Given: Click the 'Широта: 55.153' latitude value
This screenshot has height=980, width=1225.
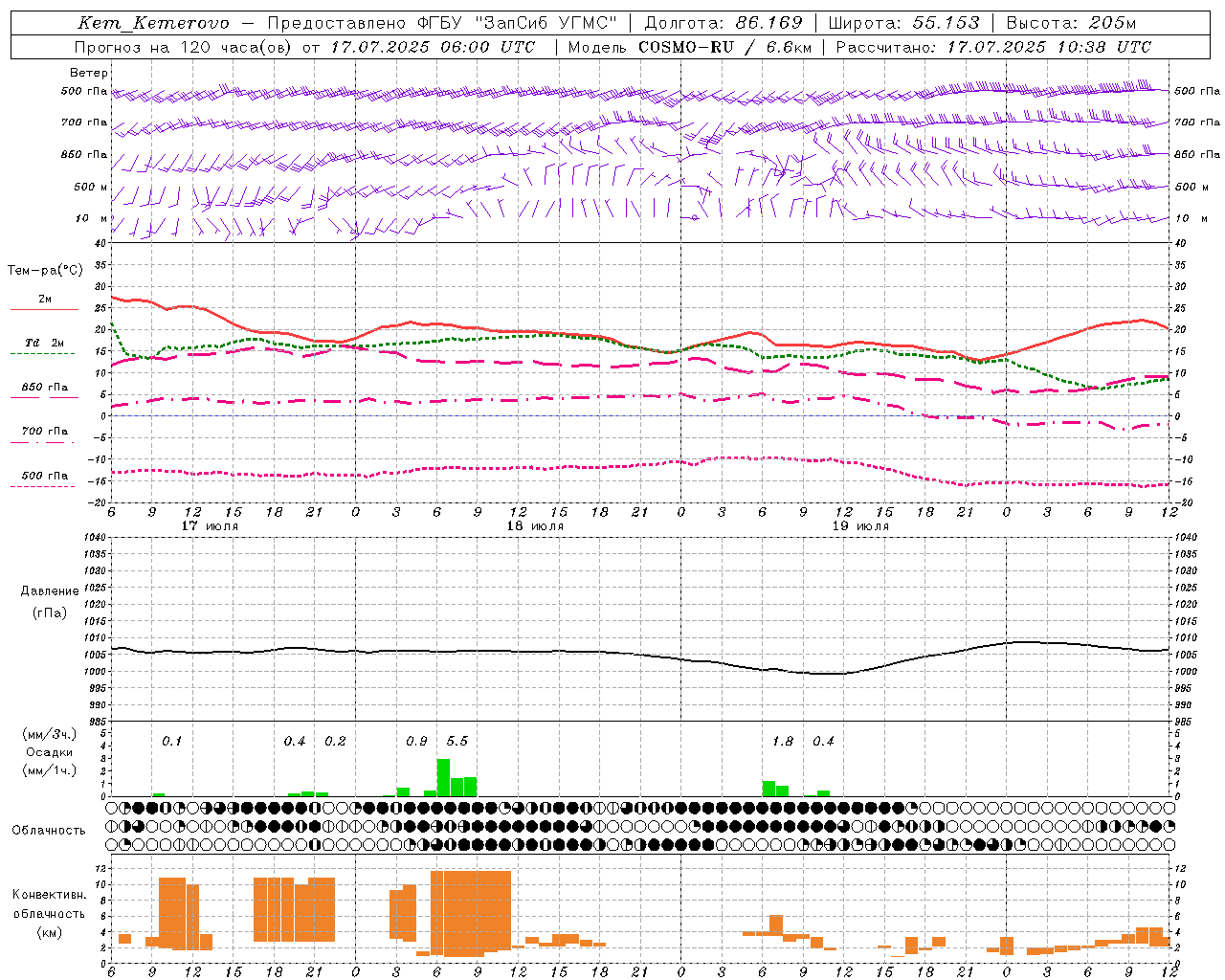Looking at the screenshot, I should coord(904,23).
